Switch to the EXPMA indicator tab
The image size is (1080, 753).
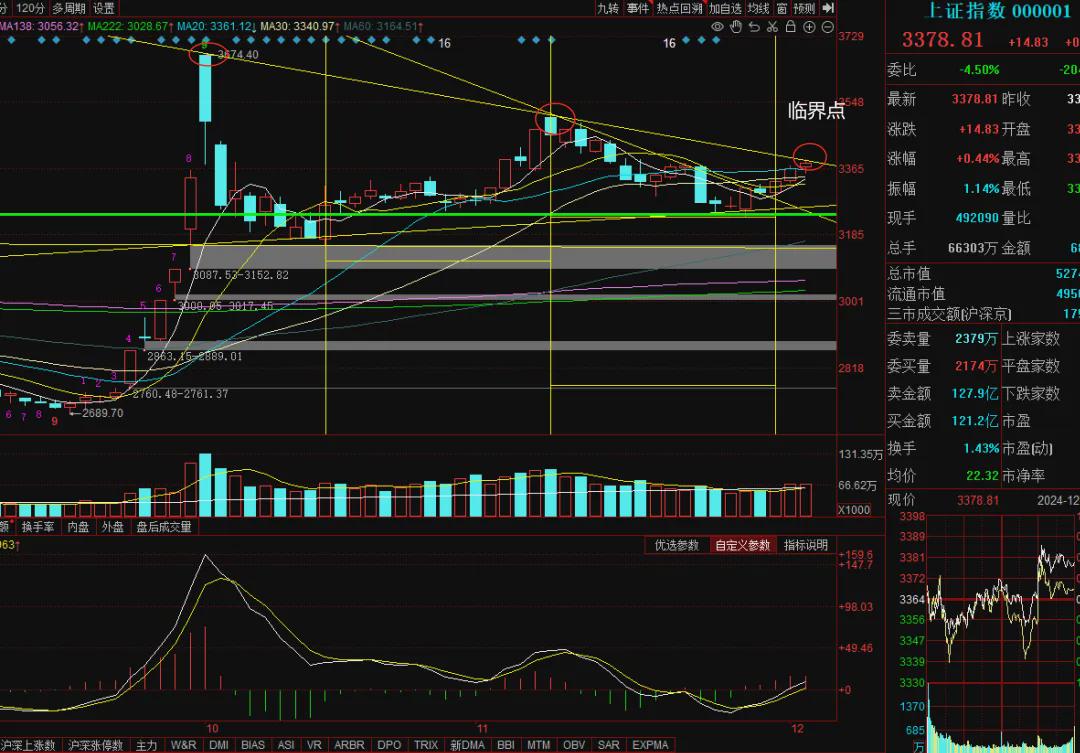[650, 745]
